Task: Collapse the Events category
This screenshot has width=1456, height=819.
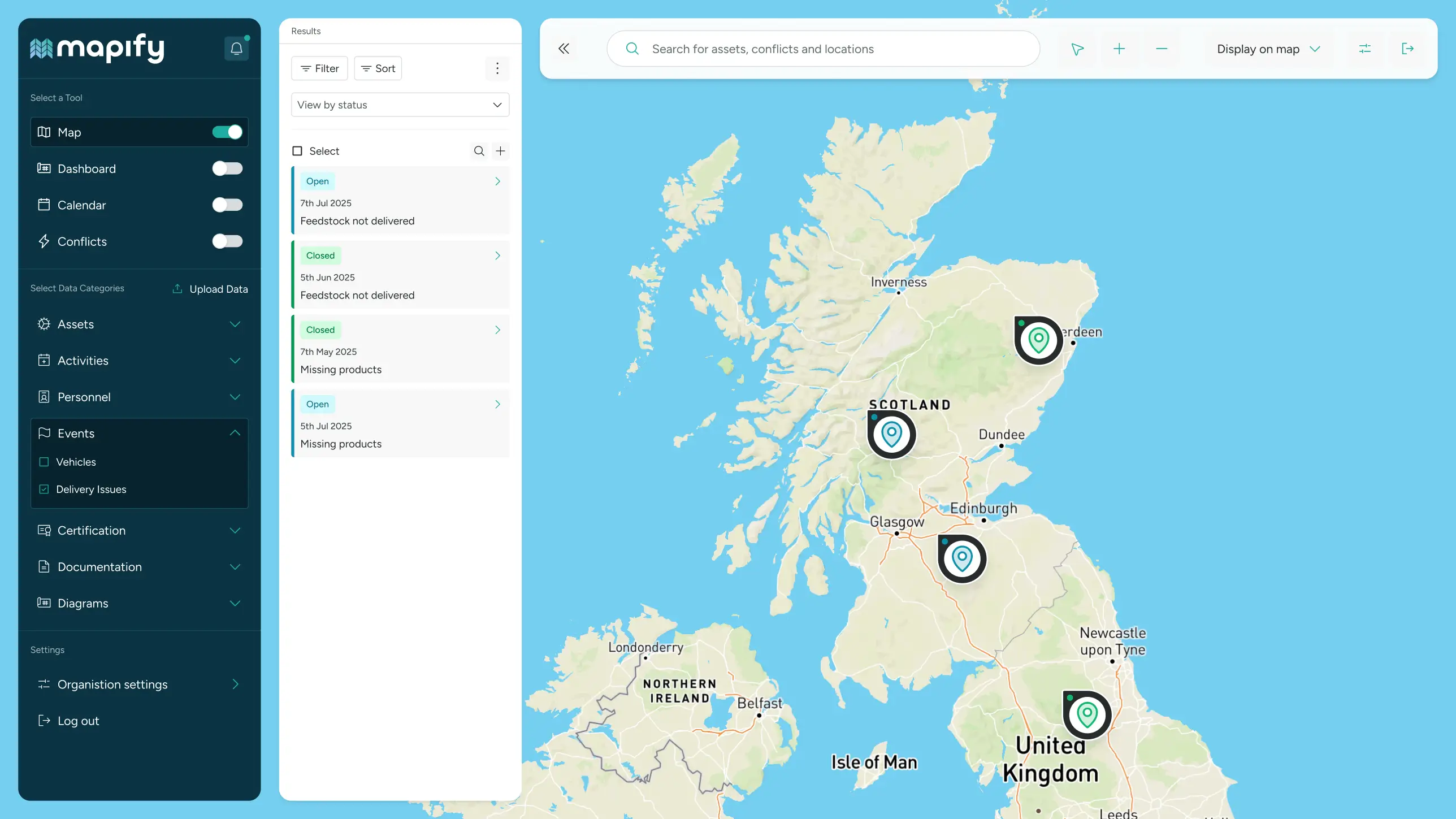Action: coord(235,433)
